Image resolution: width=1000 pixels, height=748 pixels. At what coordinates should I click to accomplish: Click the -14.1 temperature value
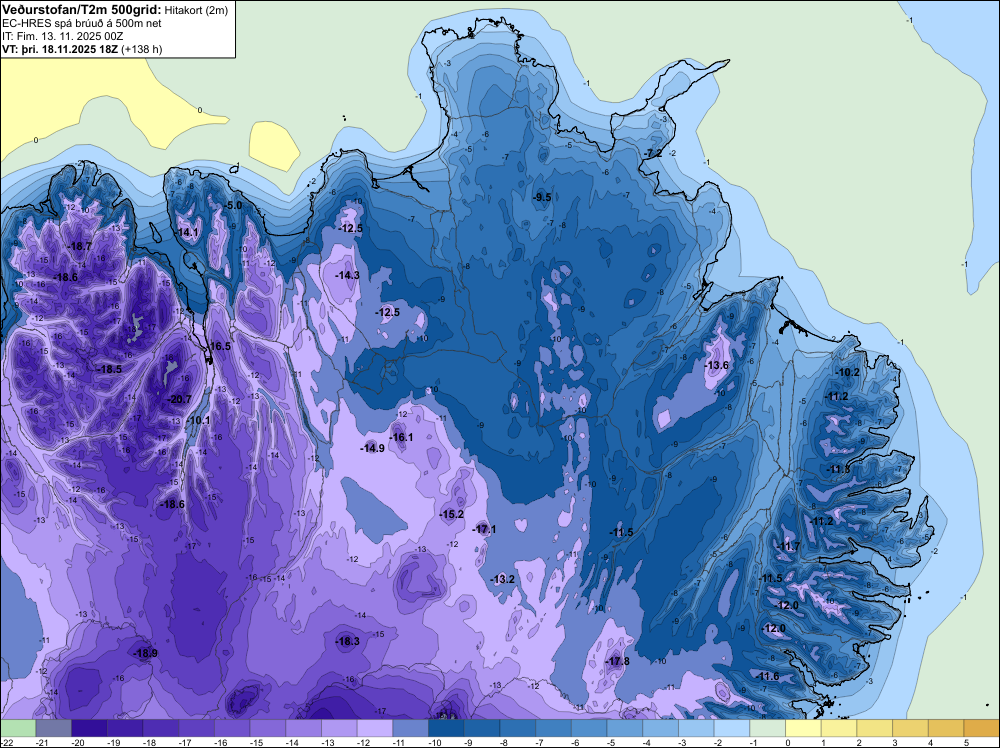point(188,233)
